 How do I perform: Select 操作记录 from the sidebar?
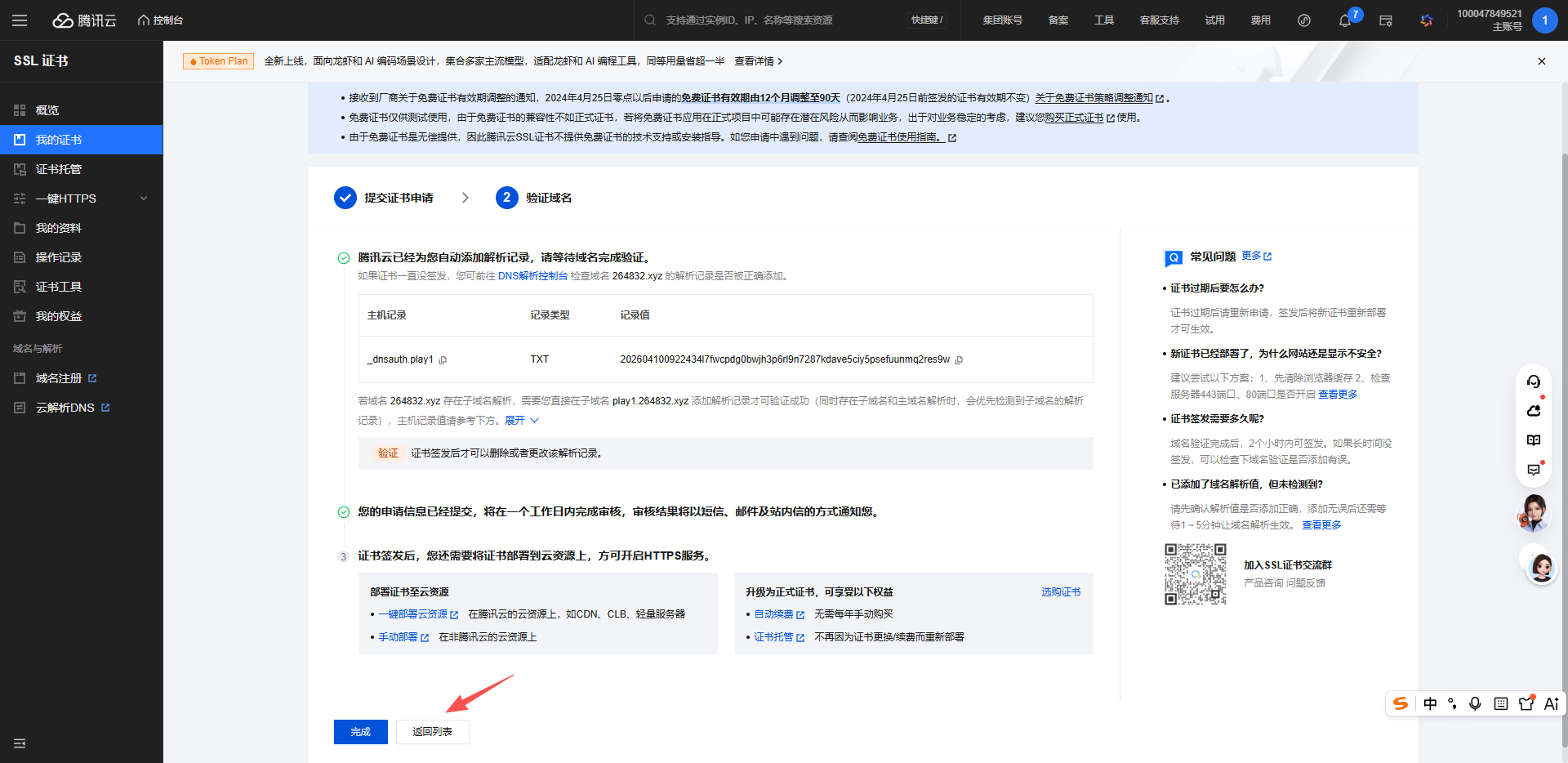coord(59,257)
